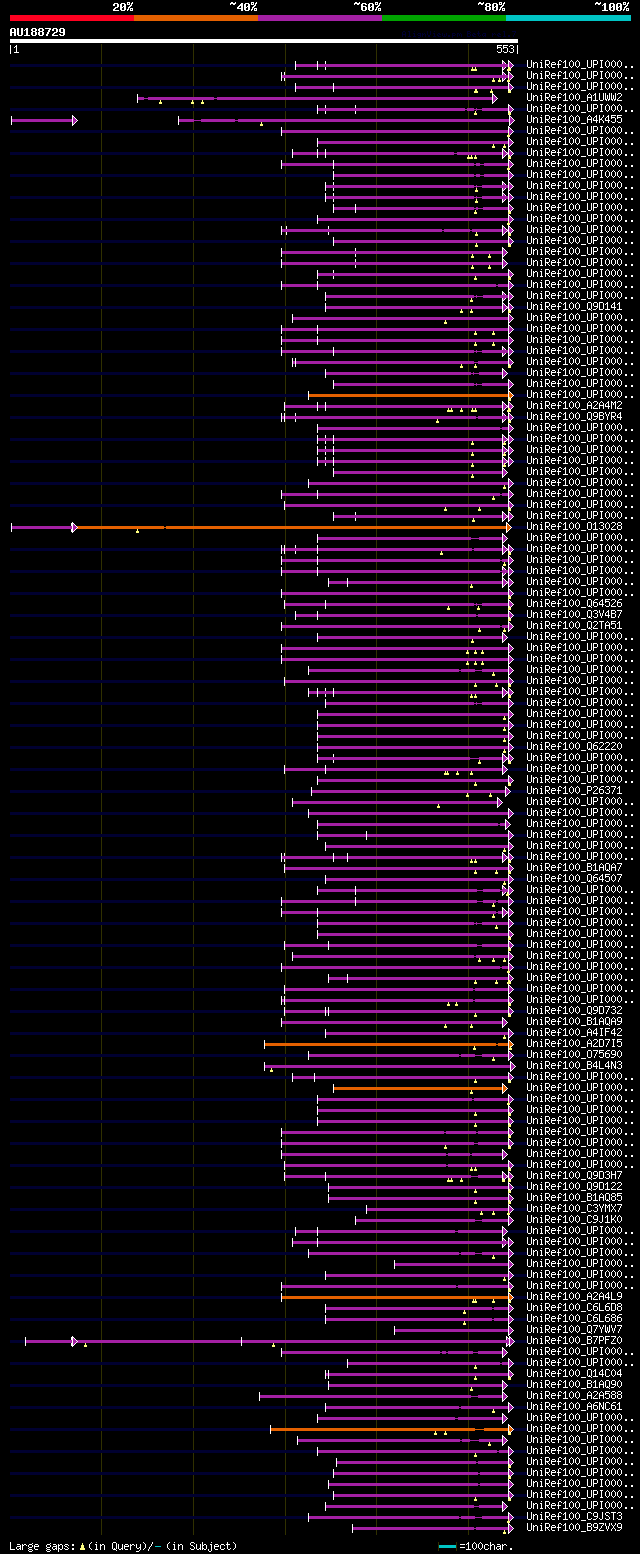Click the white query sequence bar
640x1554 pixels.
[x=264, y=41]
